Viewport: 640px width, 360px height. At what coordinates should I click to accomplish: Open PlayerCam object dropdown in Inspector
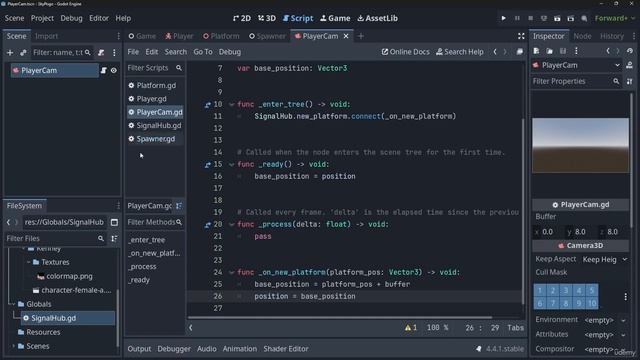click(576, 65)
